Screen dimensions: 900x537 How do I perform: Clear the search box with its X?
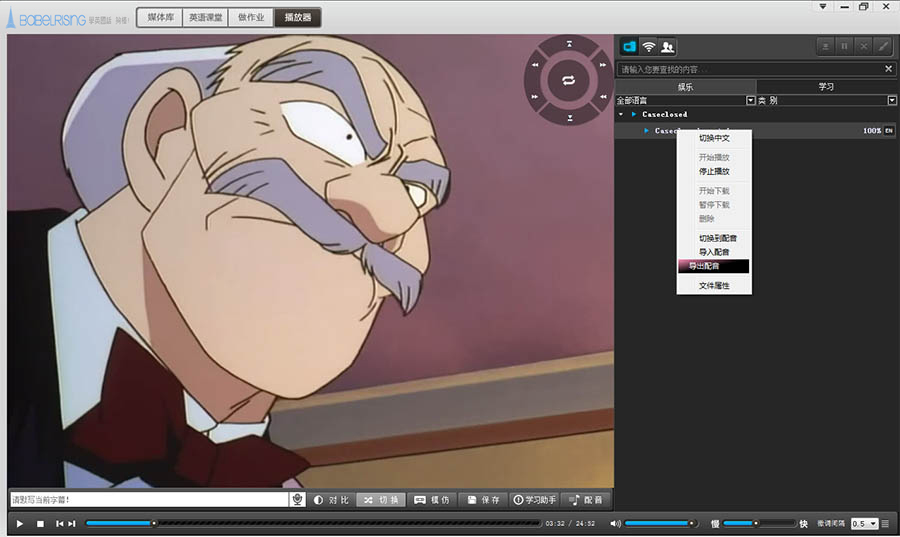click(889, 69)
